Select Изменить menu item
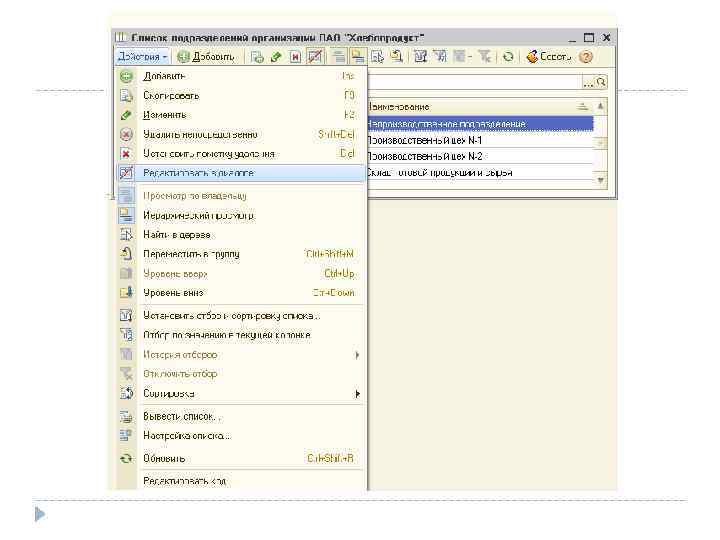Viewport: 720px width, 540px height. (x=241, y=115)
